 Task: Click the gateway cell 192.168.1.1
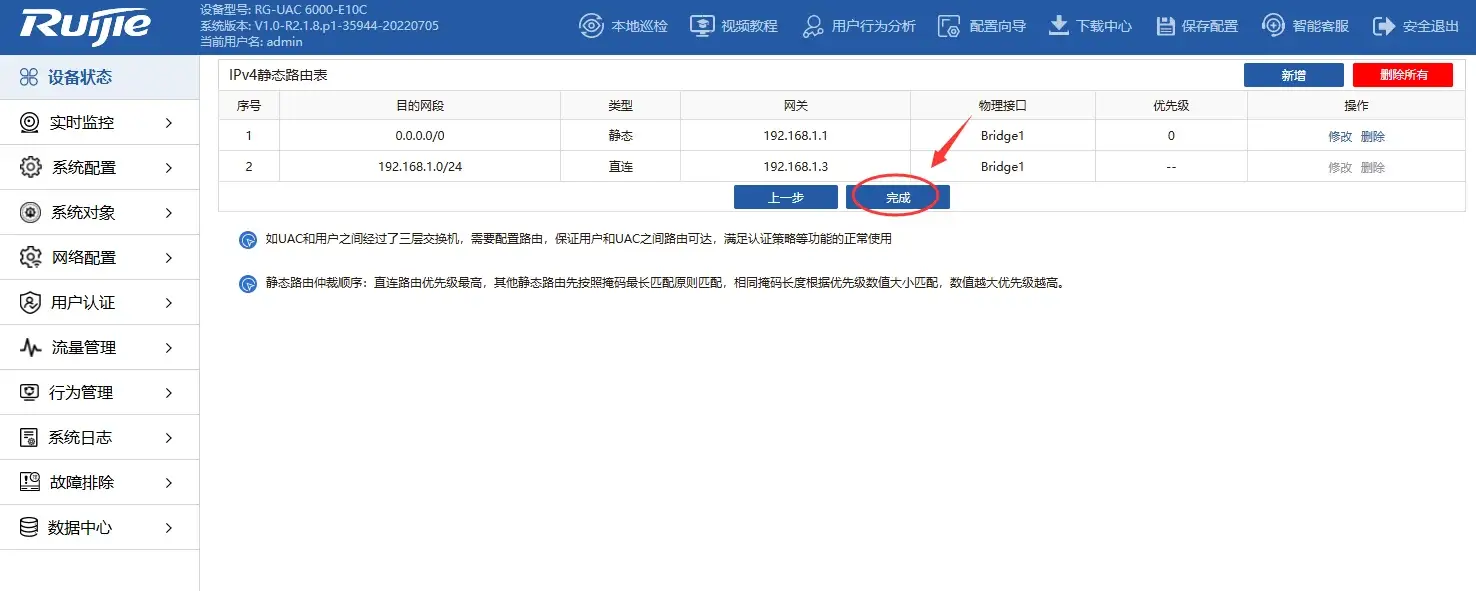[x=796, y=136]
